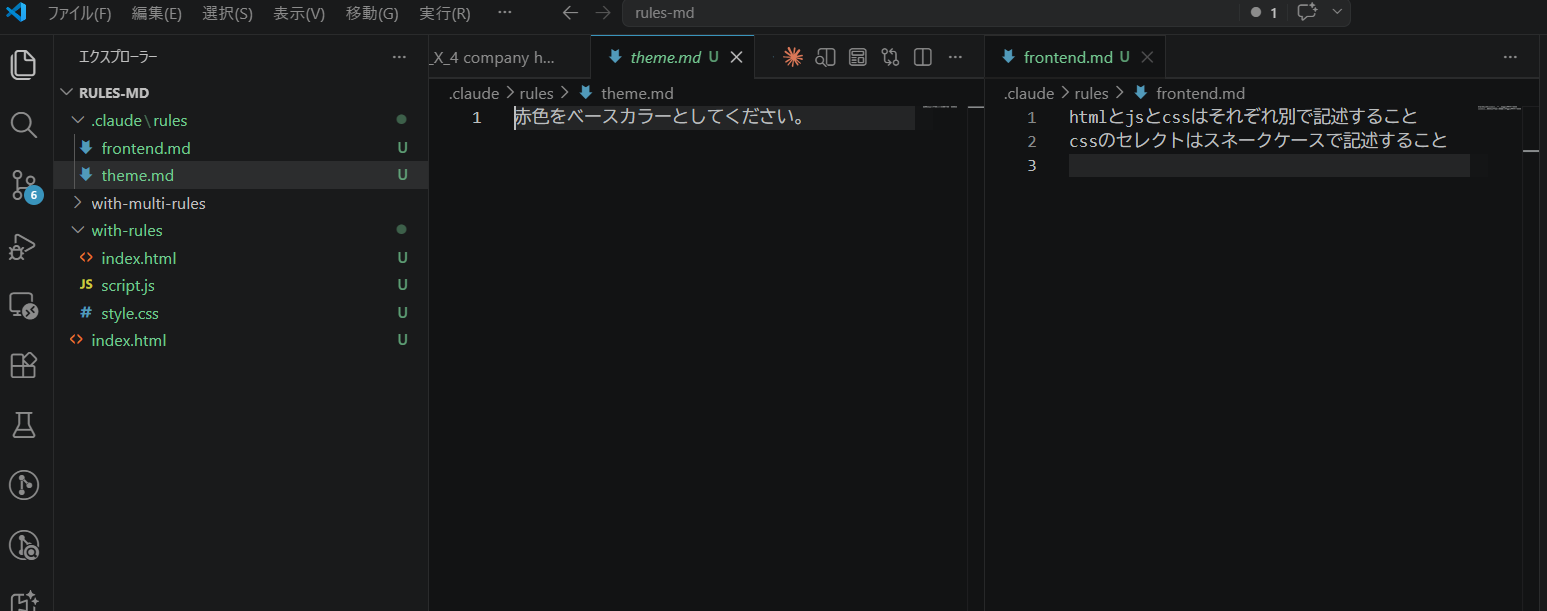Click .claude breadcrumb in frontend.md editor
Viewport: 1547px width, 611px height.
1029,93
